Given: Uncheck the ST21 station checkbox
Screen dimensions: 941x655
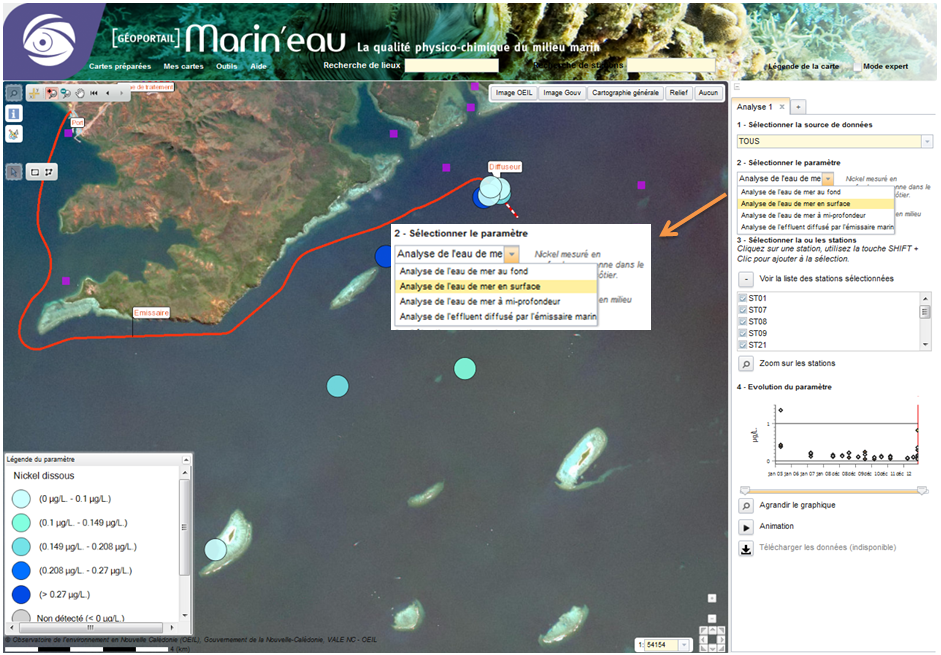Looking at the screenshot, I should tap(742, 344).
